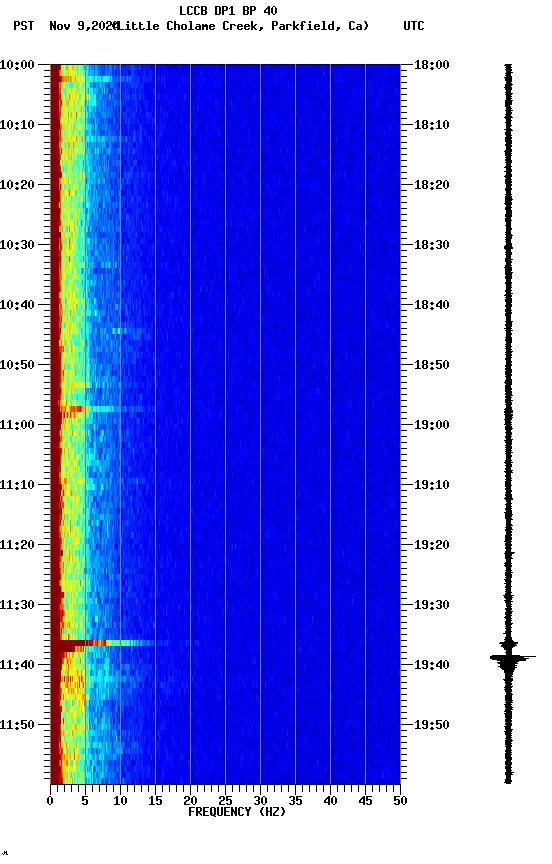This screenshot has width=552, height=864.
Task: Click the '18:50' UTC time label
Action: tap(432, 365)
